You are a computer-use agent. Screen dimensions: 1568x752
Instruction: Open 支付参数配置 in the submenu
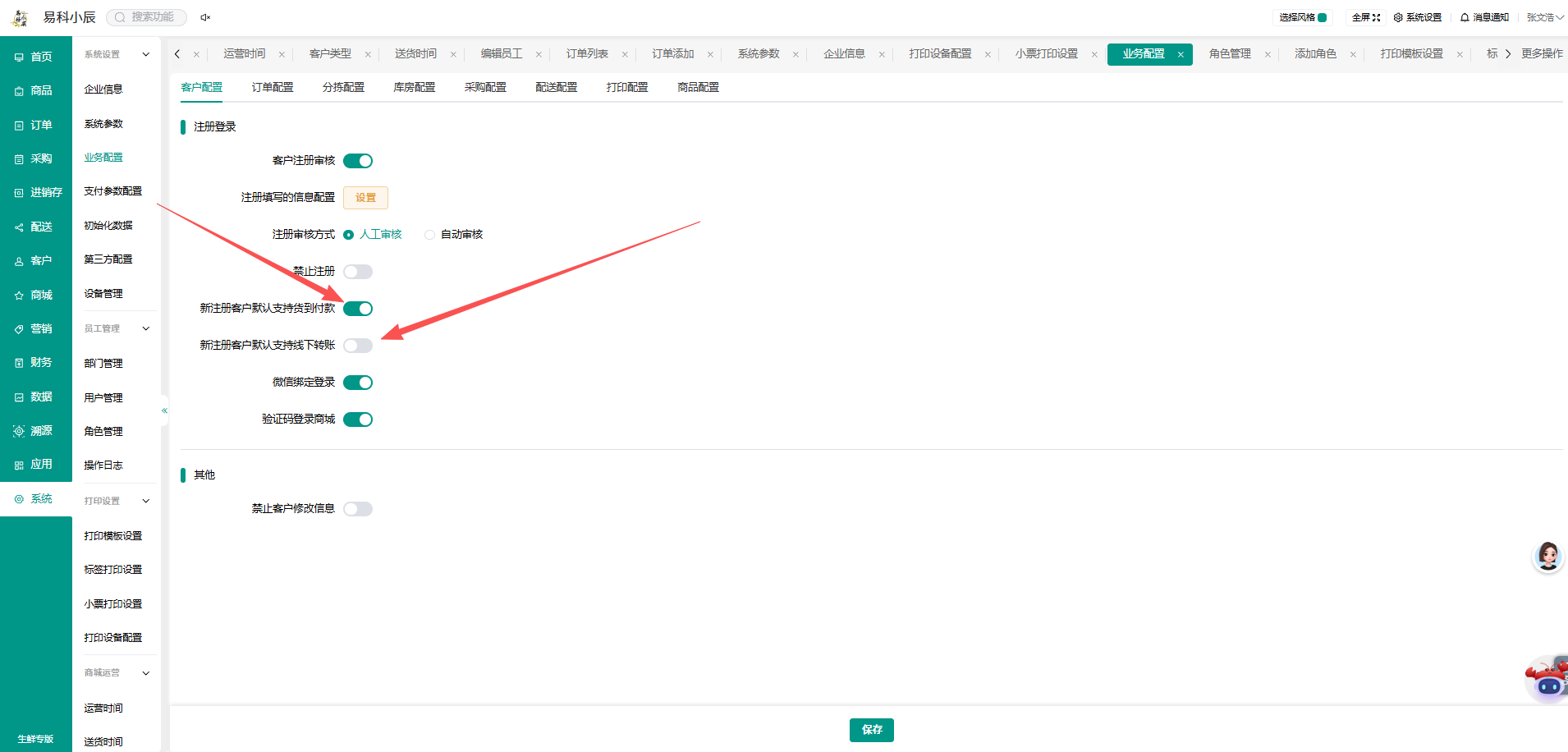point(113,191)
